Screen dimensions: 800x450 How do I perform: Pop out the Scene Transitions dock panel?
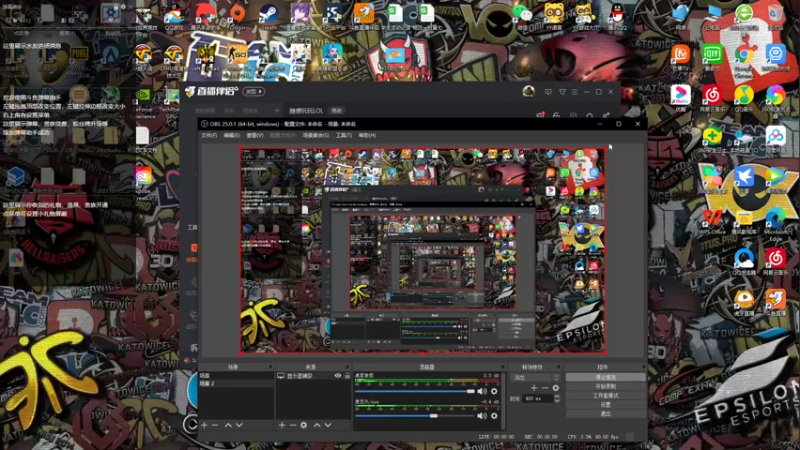tap(558, 367)
